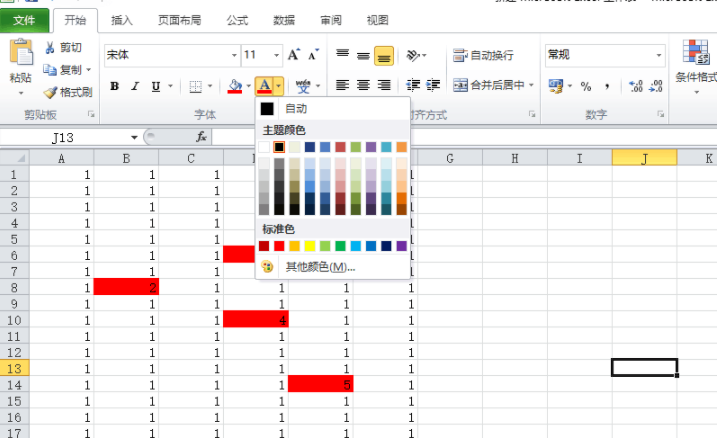Expand the font size dropdown
Screen dimensions: 717x438
pyautogui.click(x=276, y=55)
